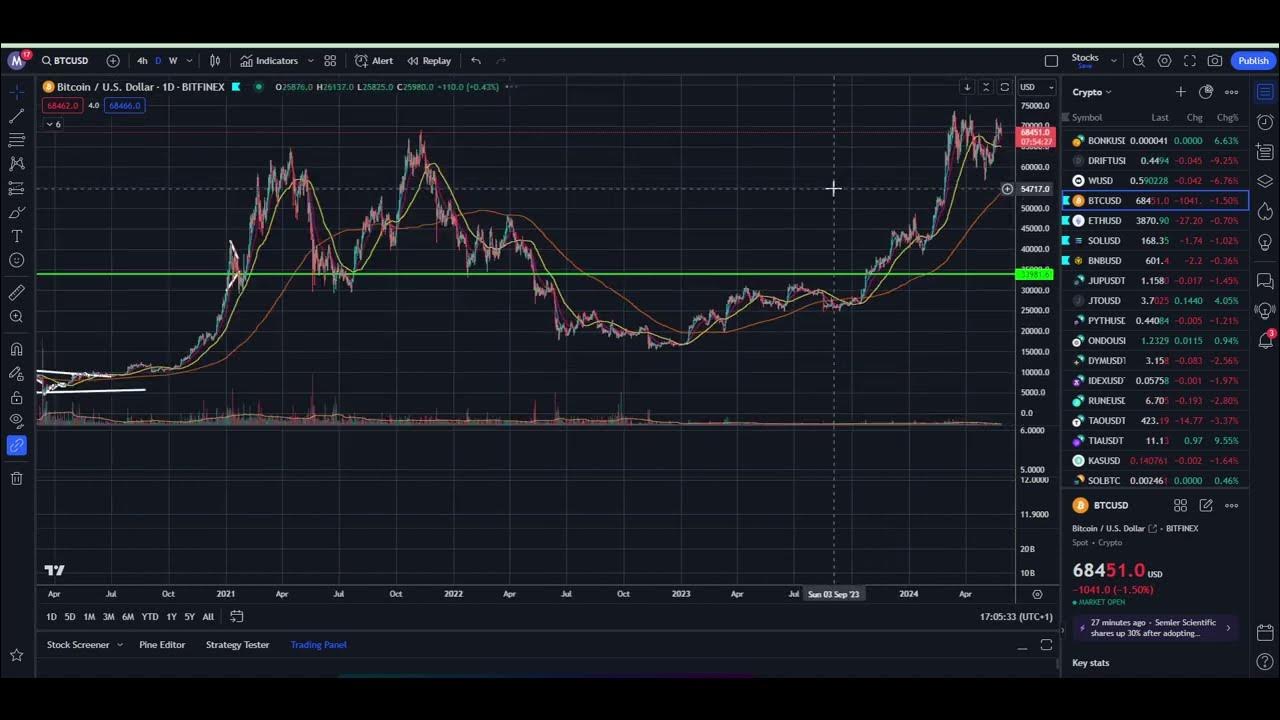
Task: Switch to the 4h timeframe
Action: click(x=142, y=61)
